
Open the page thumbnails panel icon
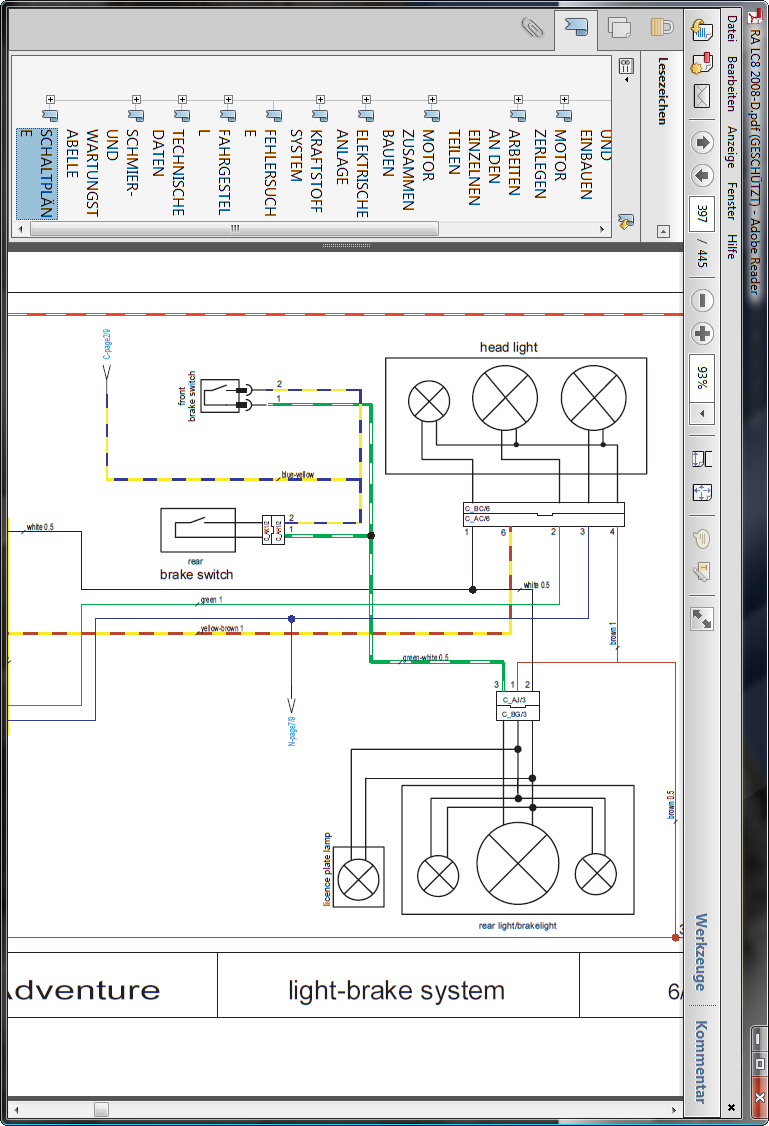pos(619,28)
